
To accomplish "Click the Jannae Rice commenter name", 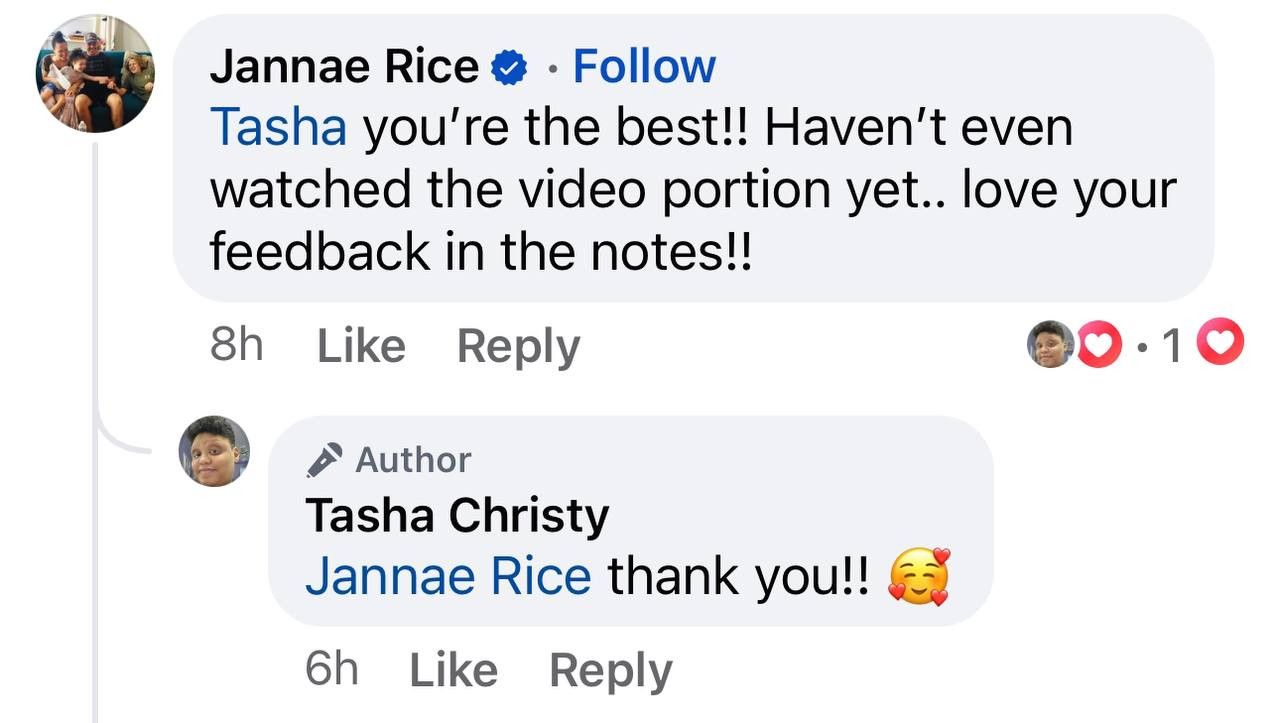I will tap(344, 67).
